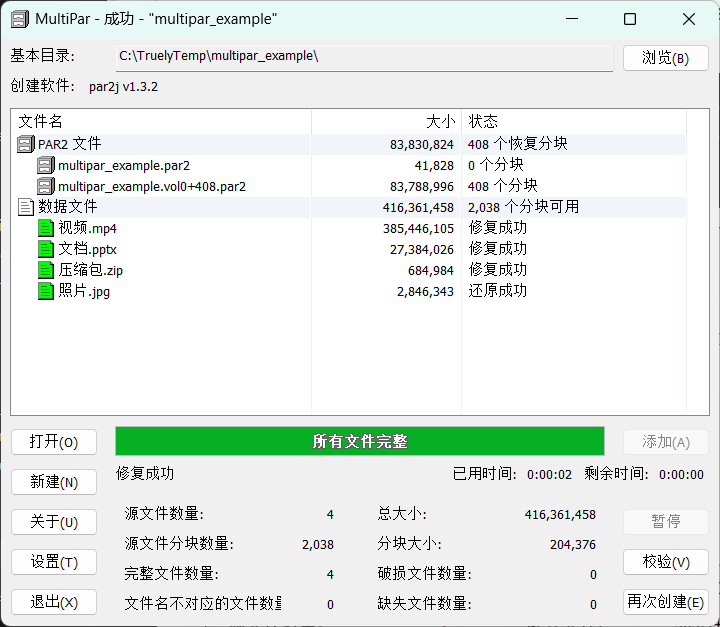This screenshot has width=720, height=627.
Task: Click the MultiPar app icon in title bar
Action: pos(19,19)
